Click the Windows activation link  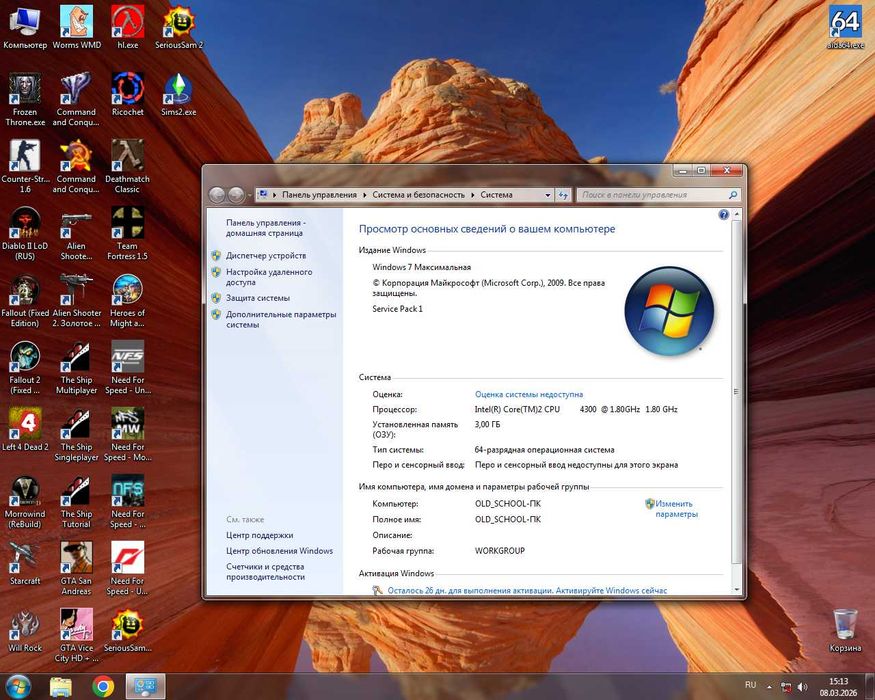click(x=527, y=590)
